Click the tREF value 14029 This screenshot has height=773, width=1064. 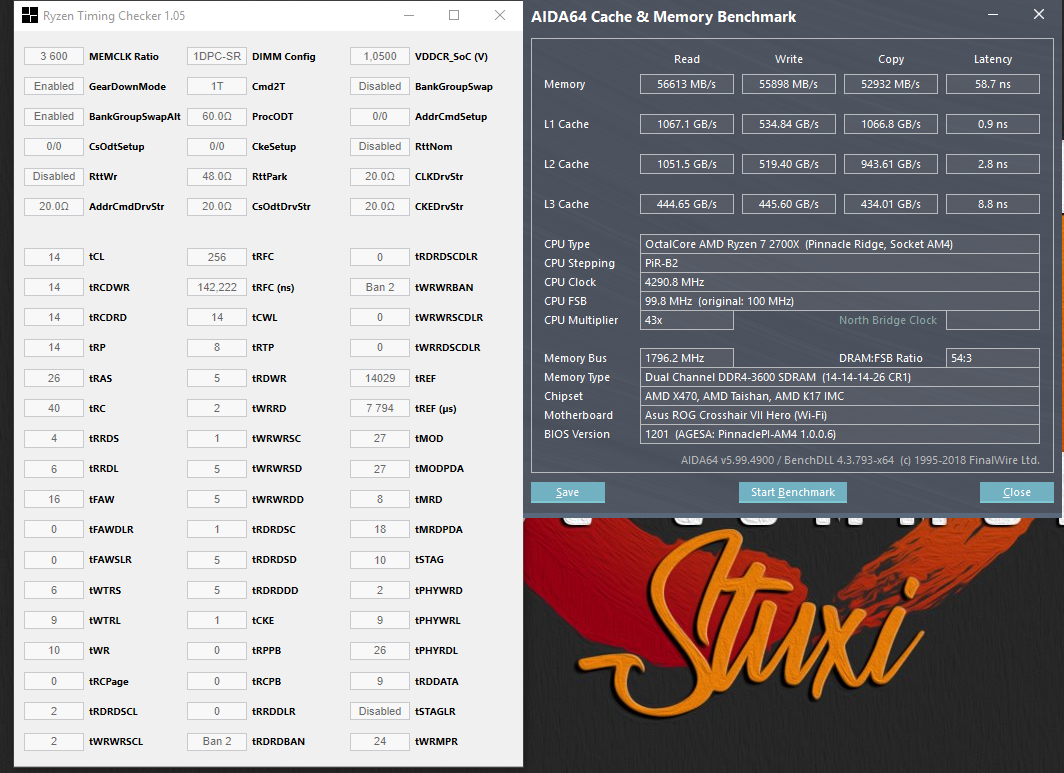pos(379,378)
